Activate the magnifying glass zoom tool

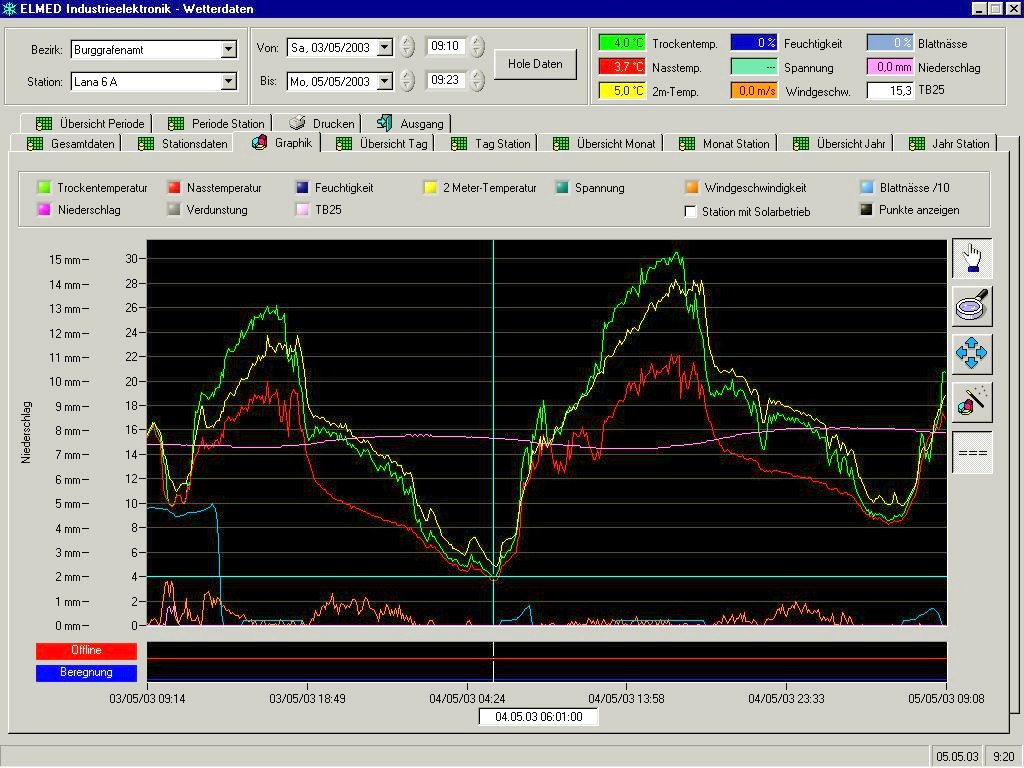point(972,305)
